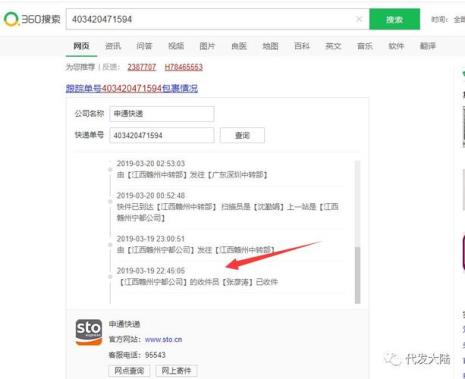
Task: Open the 视频 tab
Action: (176, 46)
